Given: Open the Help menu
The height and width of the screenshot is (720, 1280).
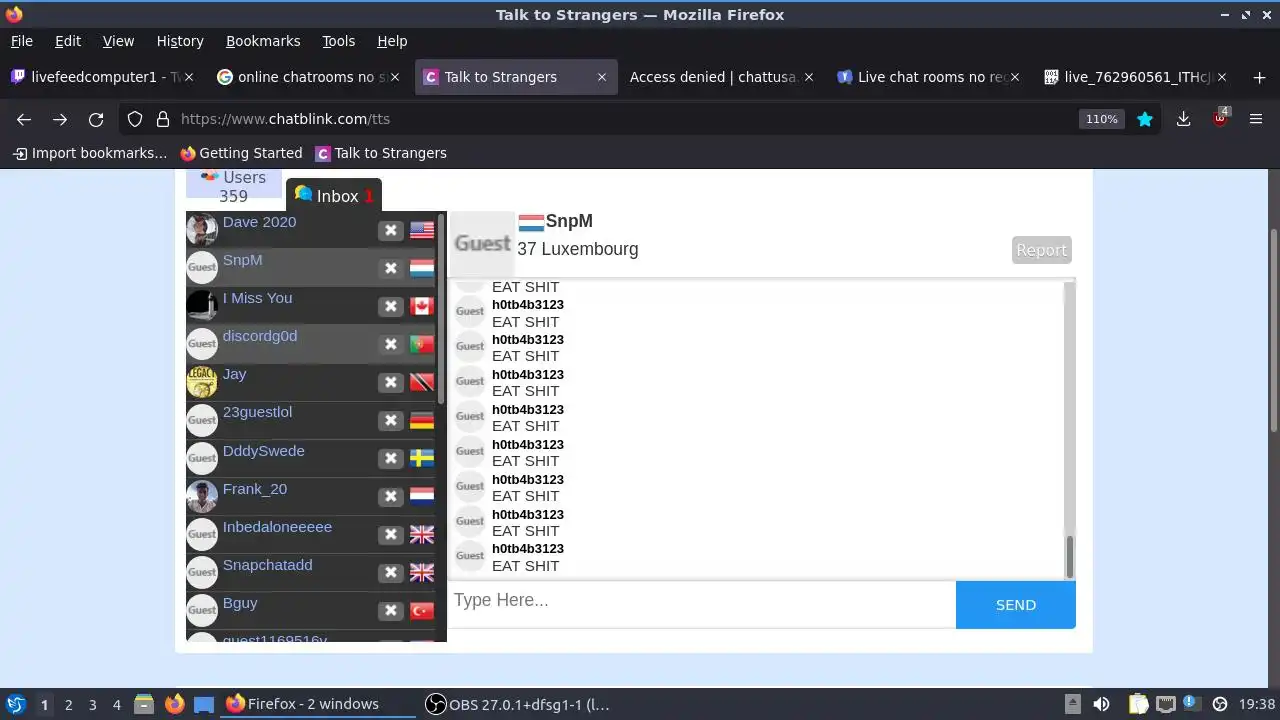Looking at the screenshot, I should [x=392, y=41].
